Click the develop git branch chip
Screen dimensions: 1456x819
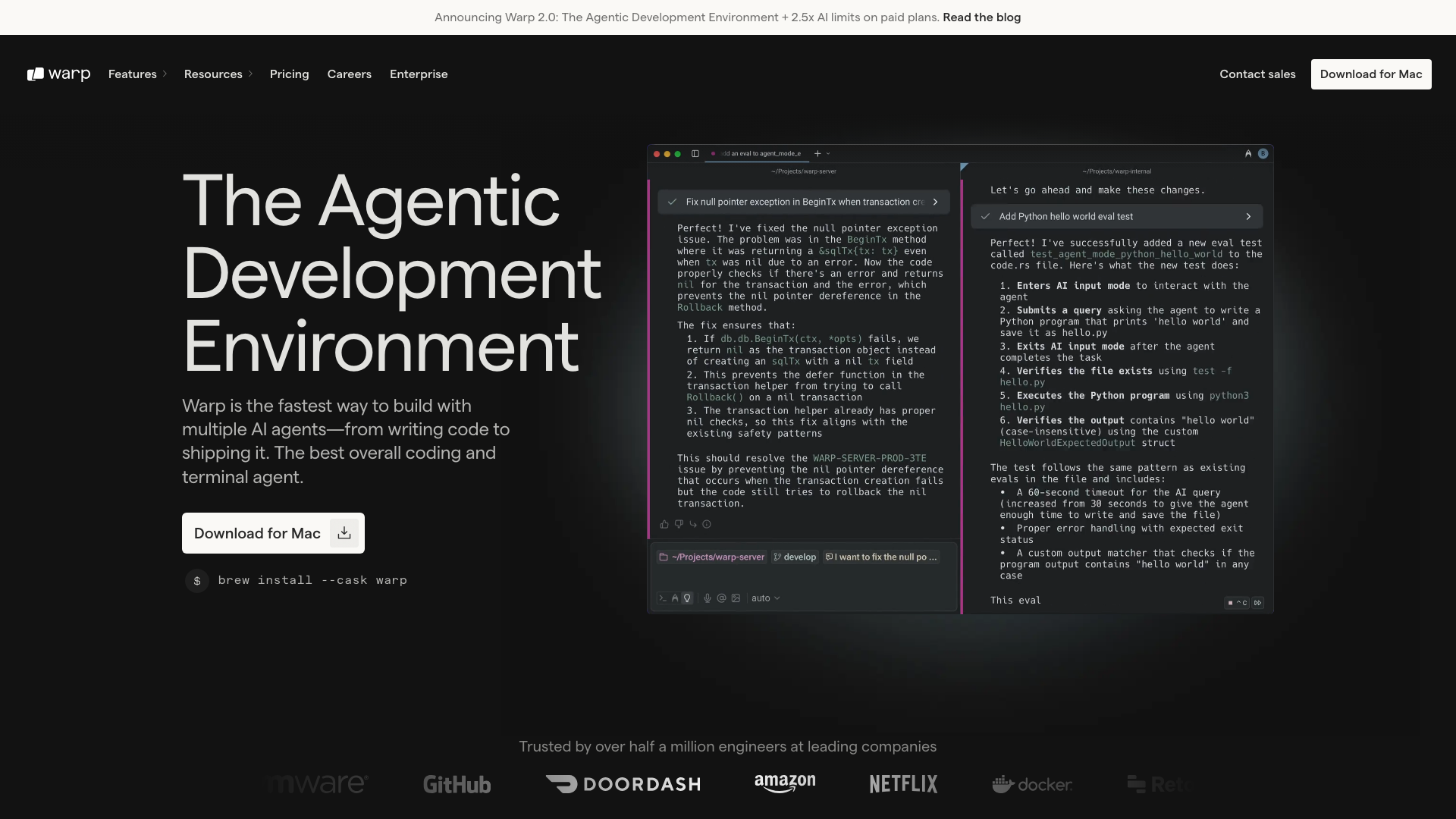pos(795,557)
